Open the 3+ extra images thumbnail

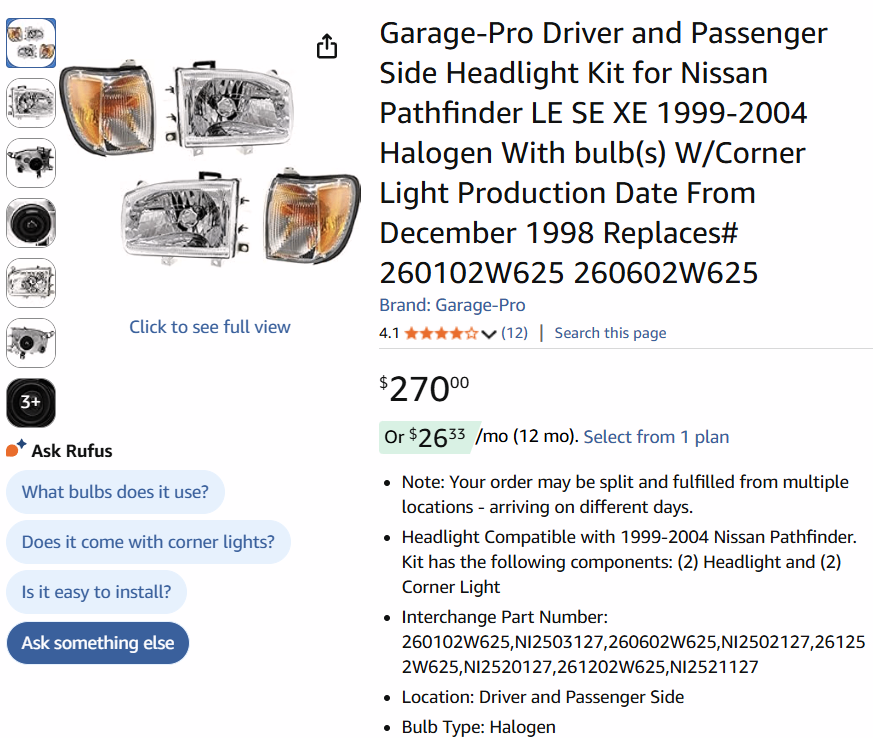[31, 401]
